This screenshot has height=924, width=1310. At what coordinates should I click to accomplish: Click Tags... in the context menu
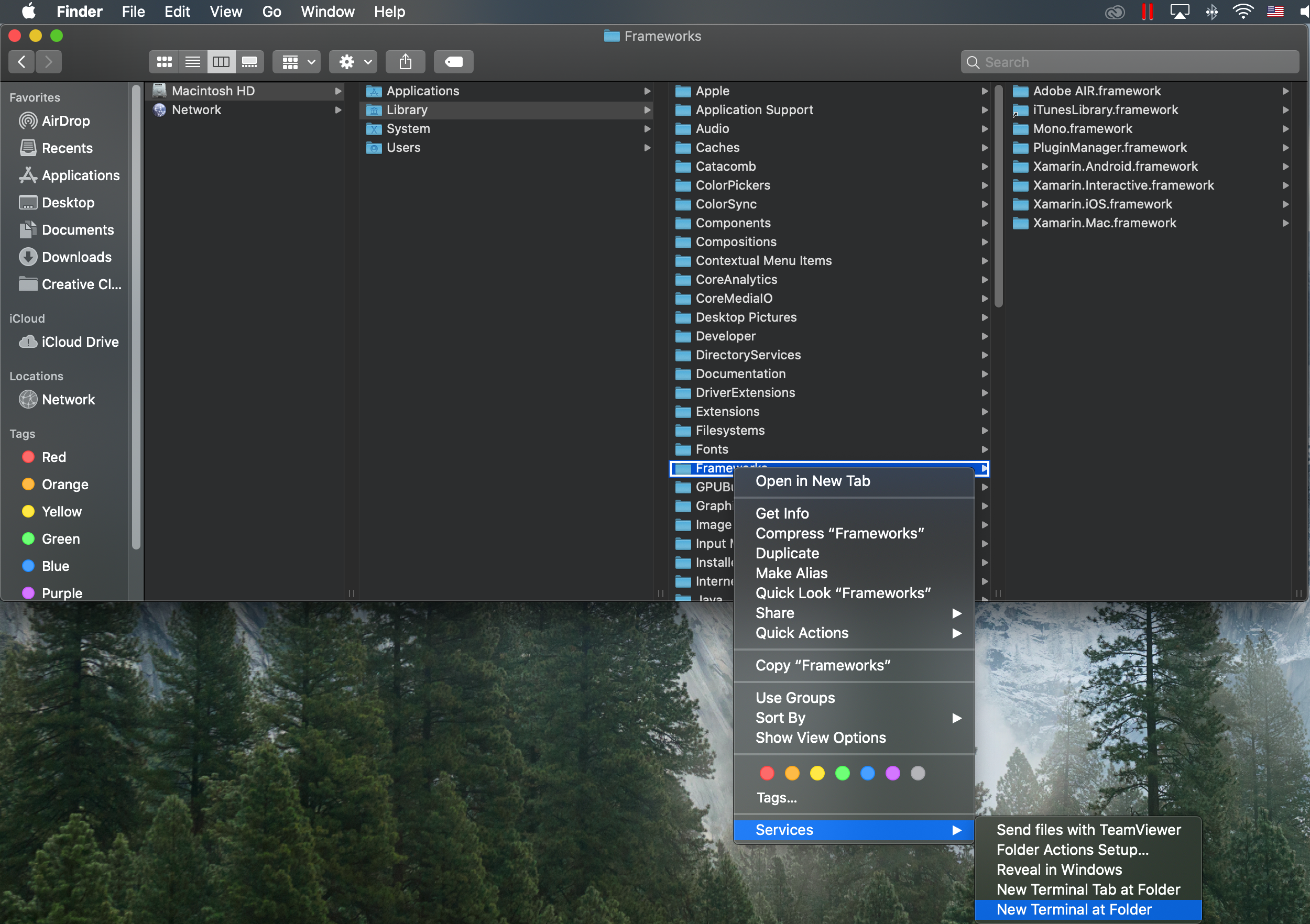tap(776, 797)
